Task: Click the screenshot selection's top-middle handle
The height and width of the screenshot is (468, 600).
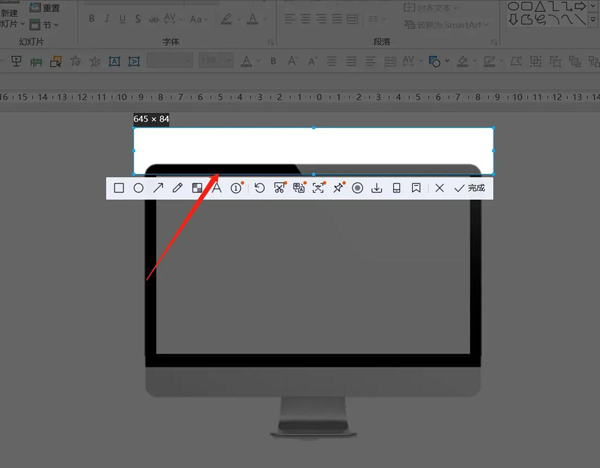Action: [313, 128]
